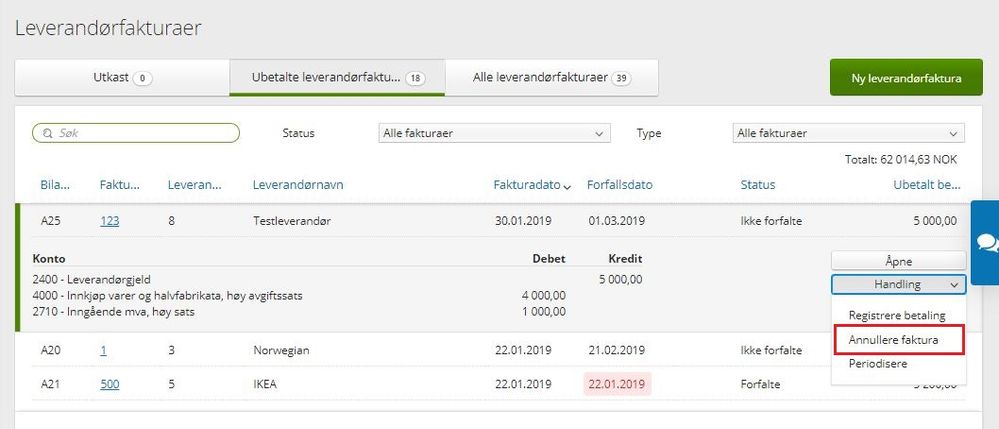
Task: Choose Registrere betaling from menu
Action: tap(896, 315)
